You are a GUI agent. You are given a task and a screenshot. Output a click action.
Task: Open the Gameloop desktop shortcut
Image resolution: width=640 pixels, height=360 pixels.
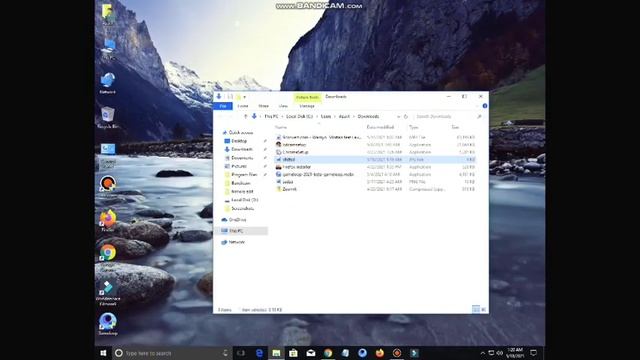point(108,324)
